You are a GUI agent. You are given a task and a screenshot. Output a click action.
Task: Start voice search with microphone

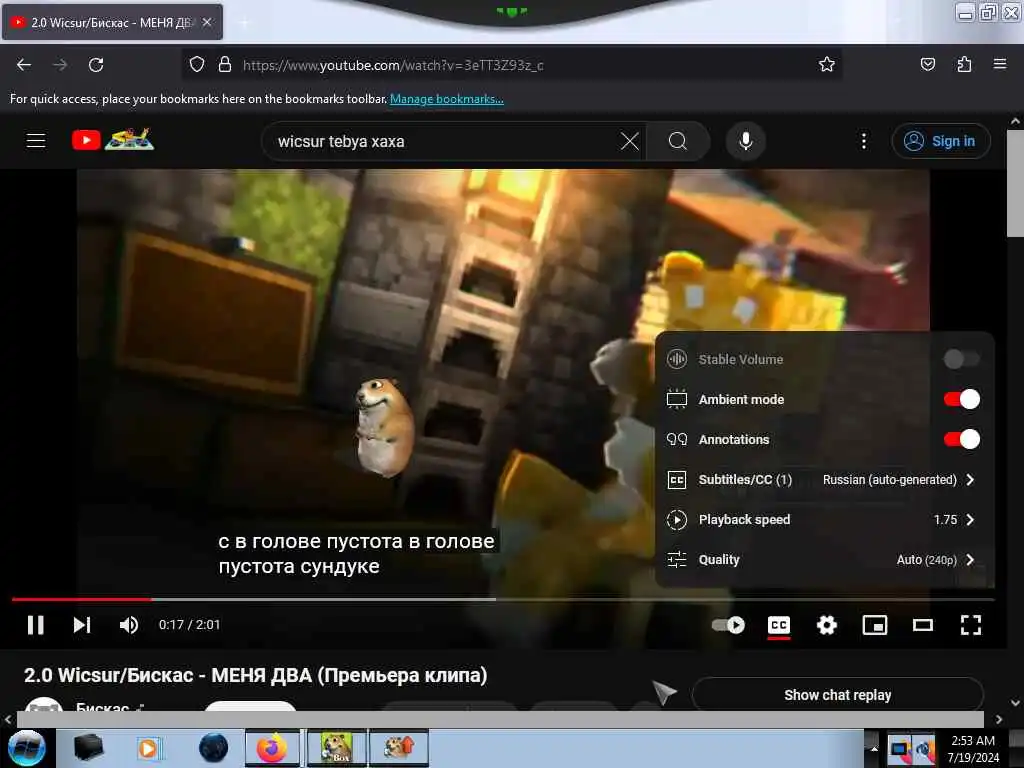(745, 141)
